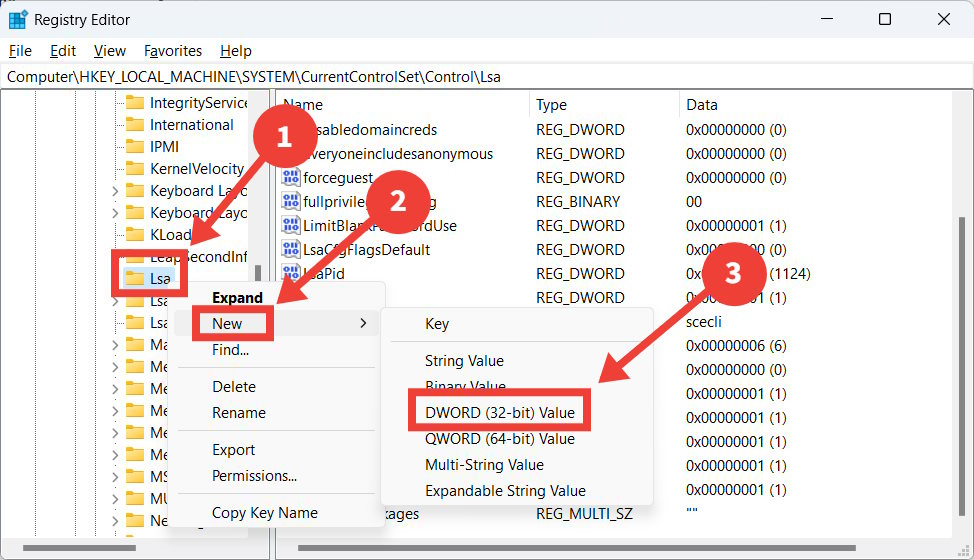
Task: Click the values pane vertical scrollbar
Action: pyautogui.click(x=962, y=366)
